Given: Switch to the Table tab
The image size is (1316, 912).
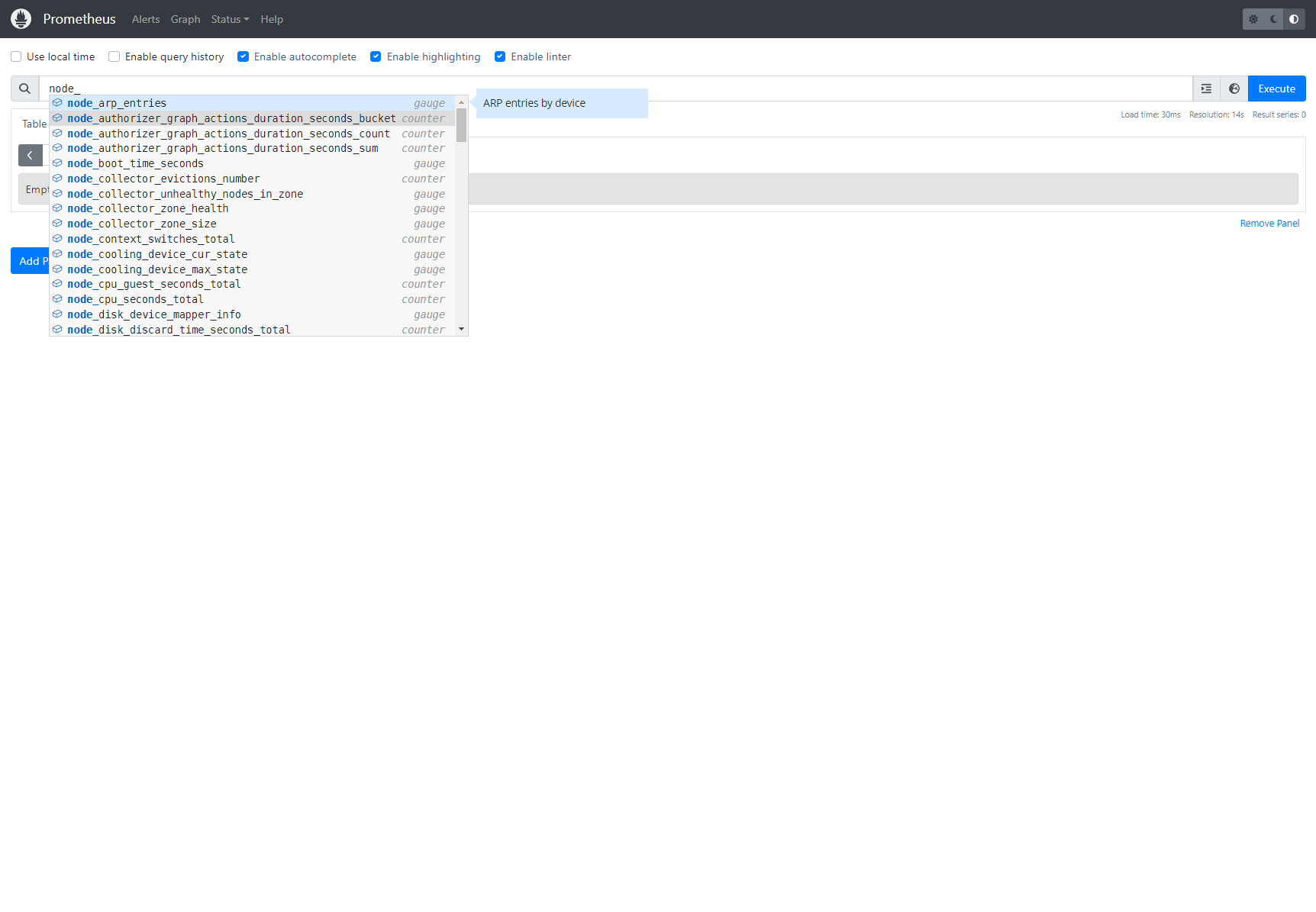Looking at the screenshot, I should (34, 124).
